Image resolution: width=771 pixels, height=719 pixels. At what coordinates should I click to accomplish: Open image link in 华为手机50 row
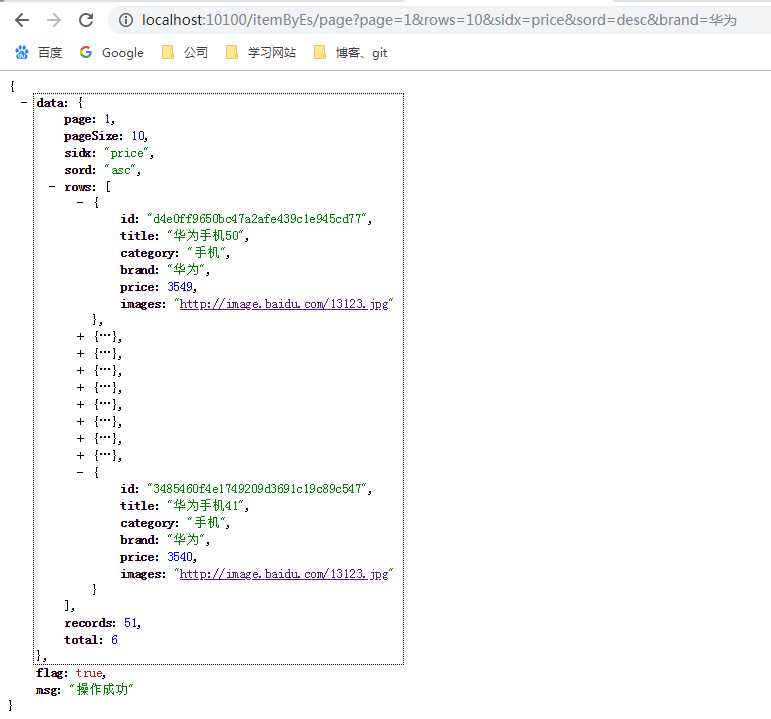pos(284,304)
